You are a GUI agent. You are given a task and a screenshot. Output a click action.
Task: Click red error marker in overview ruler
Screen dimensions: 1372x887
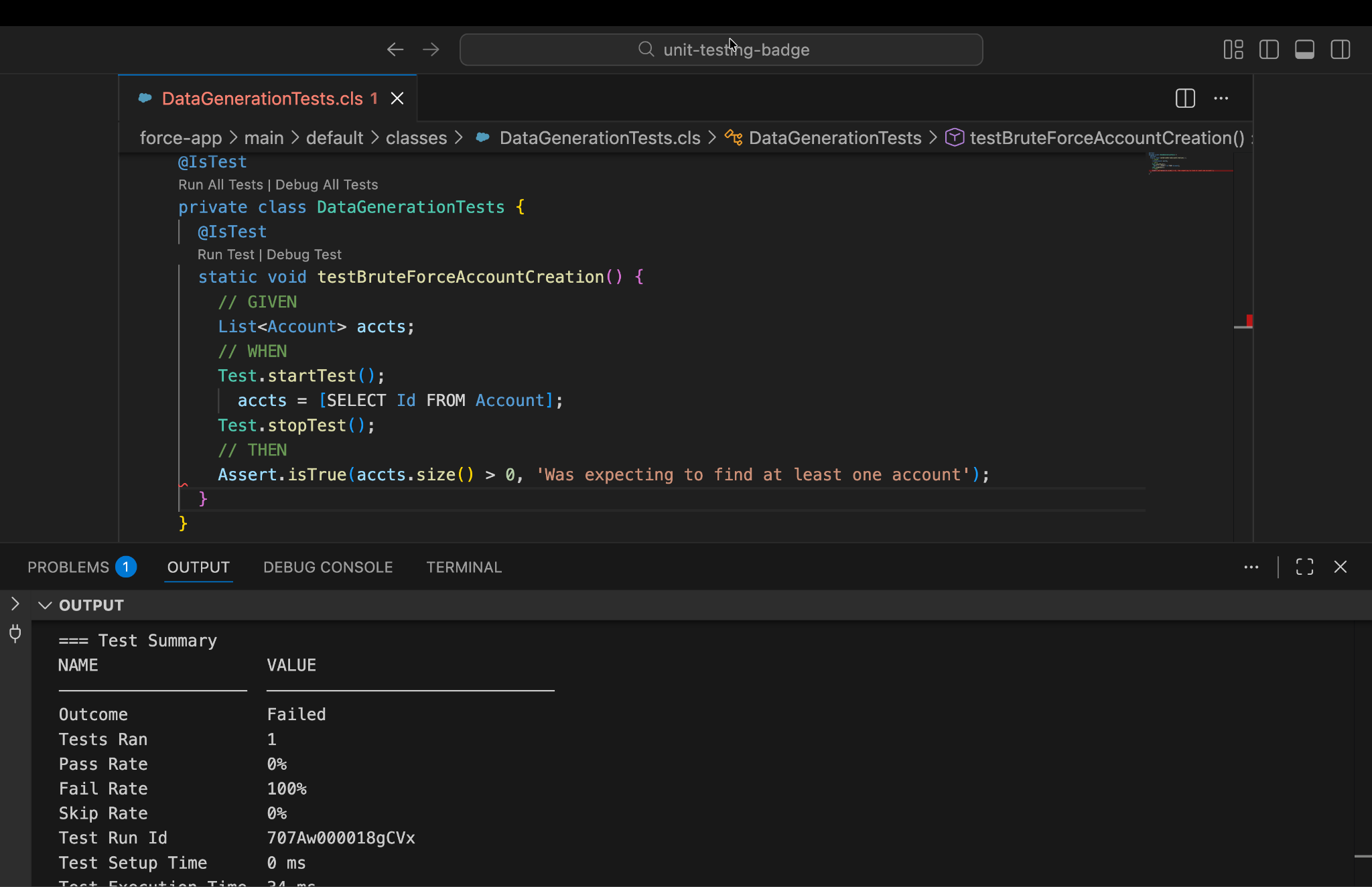1249,321
